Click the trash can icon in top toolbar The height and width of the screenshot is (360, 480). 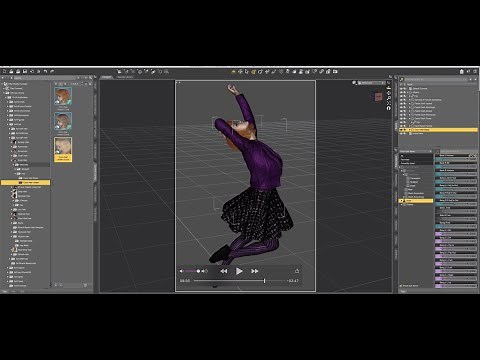click(462, 71)
